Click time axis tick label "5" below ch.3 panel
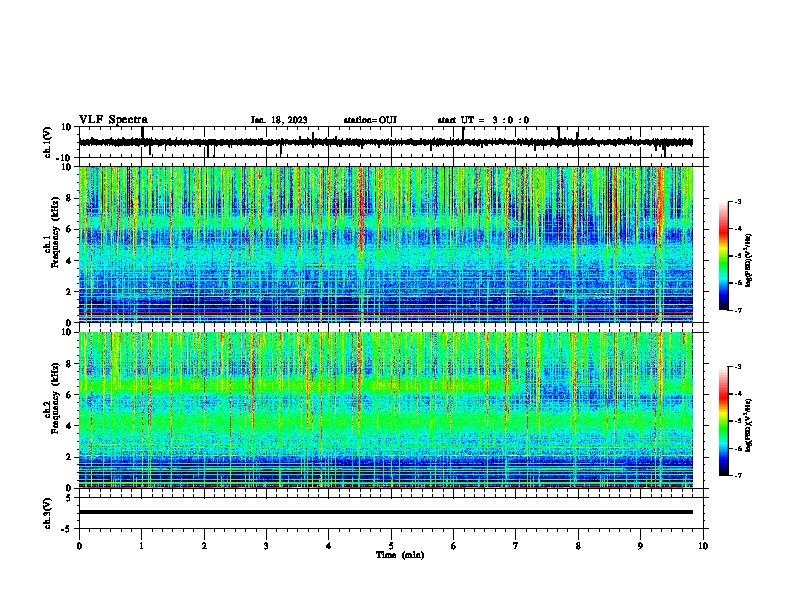The image size is (792, 612). pos(391,545)
